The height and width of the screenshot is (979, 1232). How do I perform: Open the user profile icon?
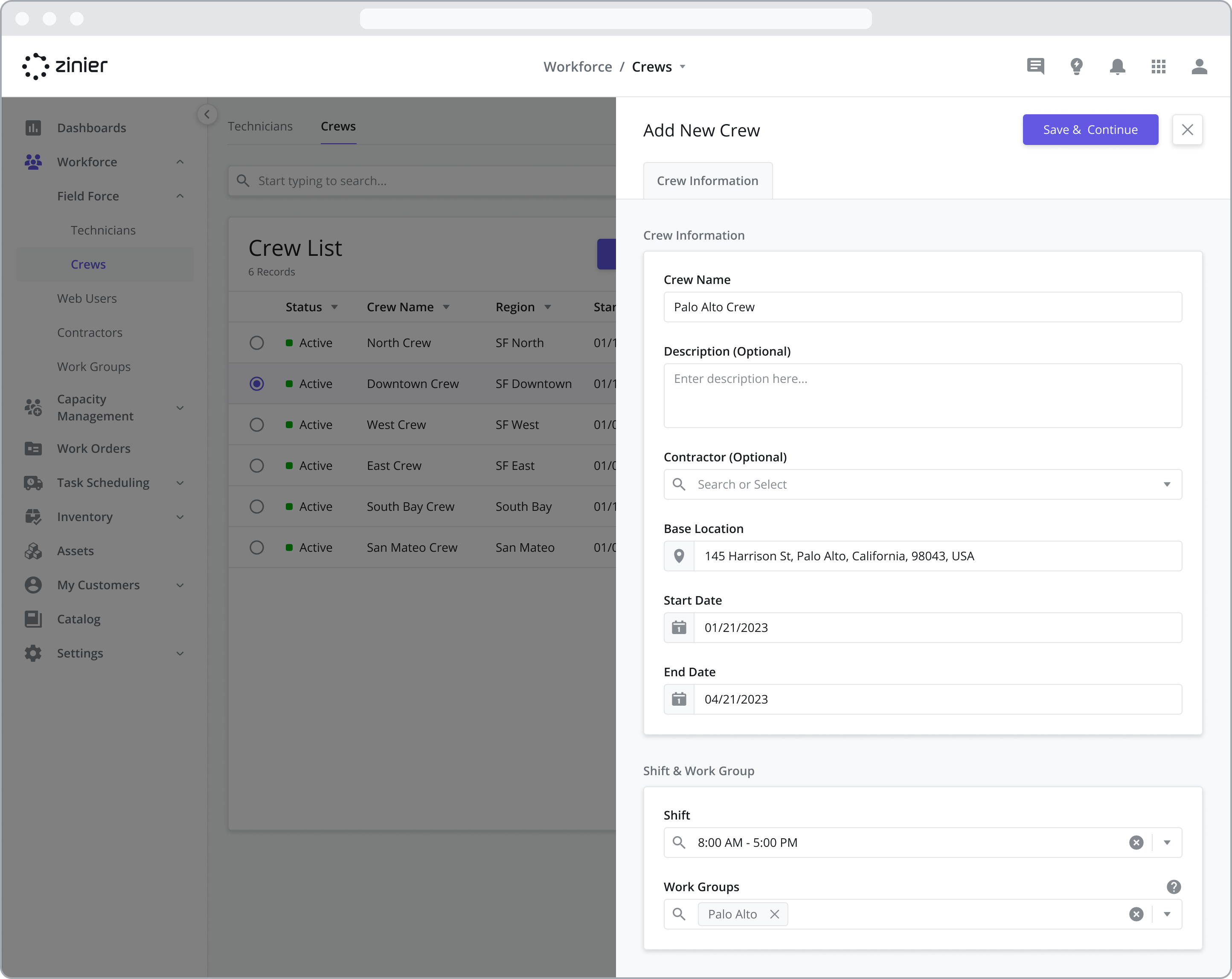[1200, 67]
